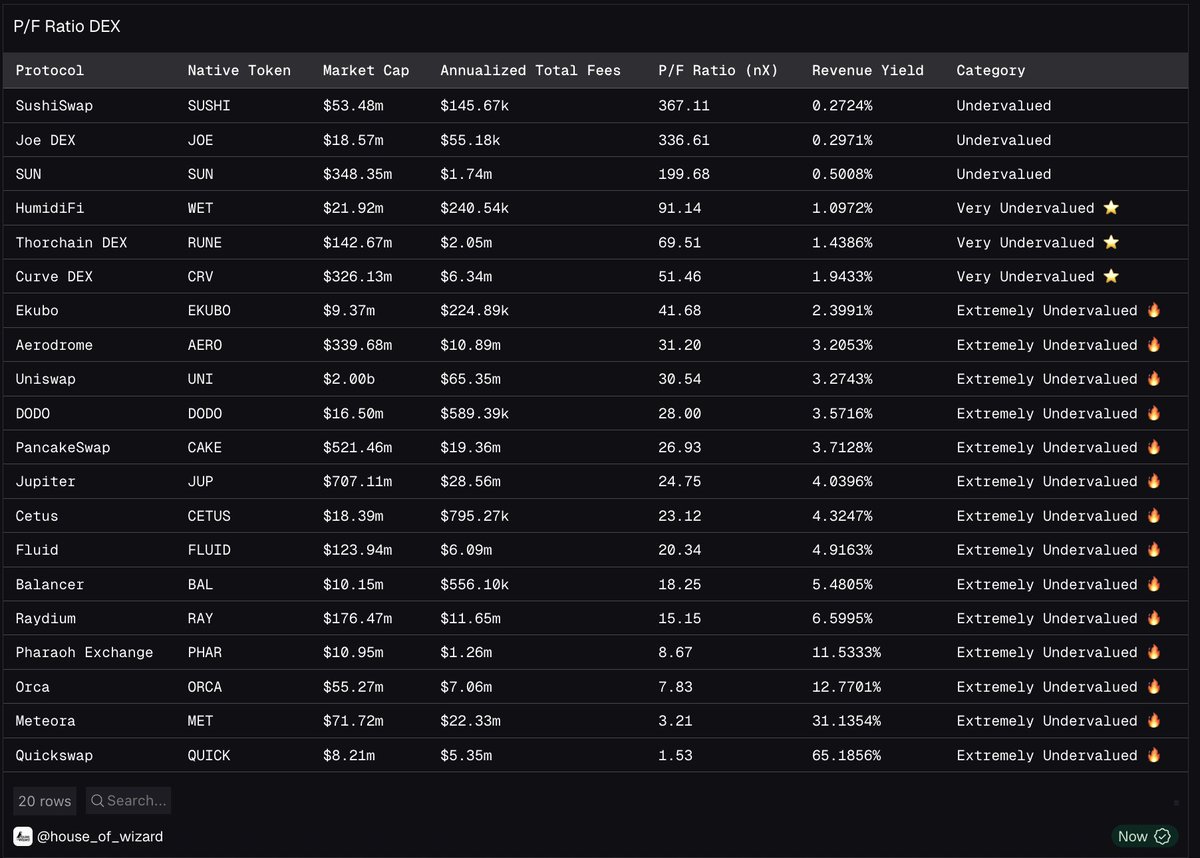Sort by P/F Ratio (nX) header
The width and height of the screenshot is (1200, 858).
718,71
